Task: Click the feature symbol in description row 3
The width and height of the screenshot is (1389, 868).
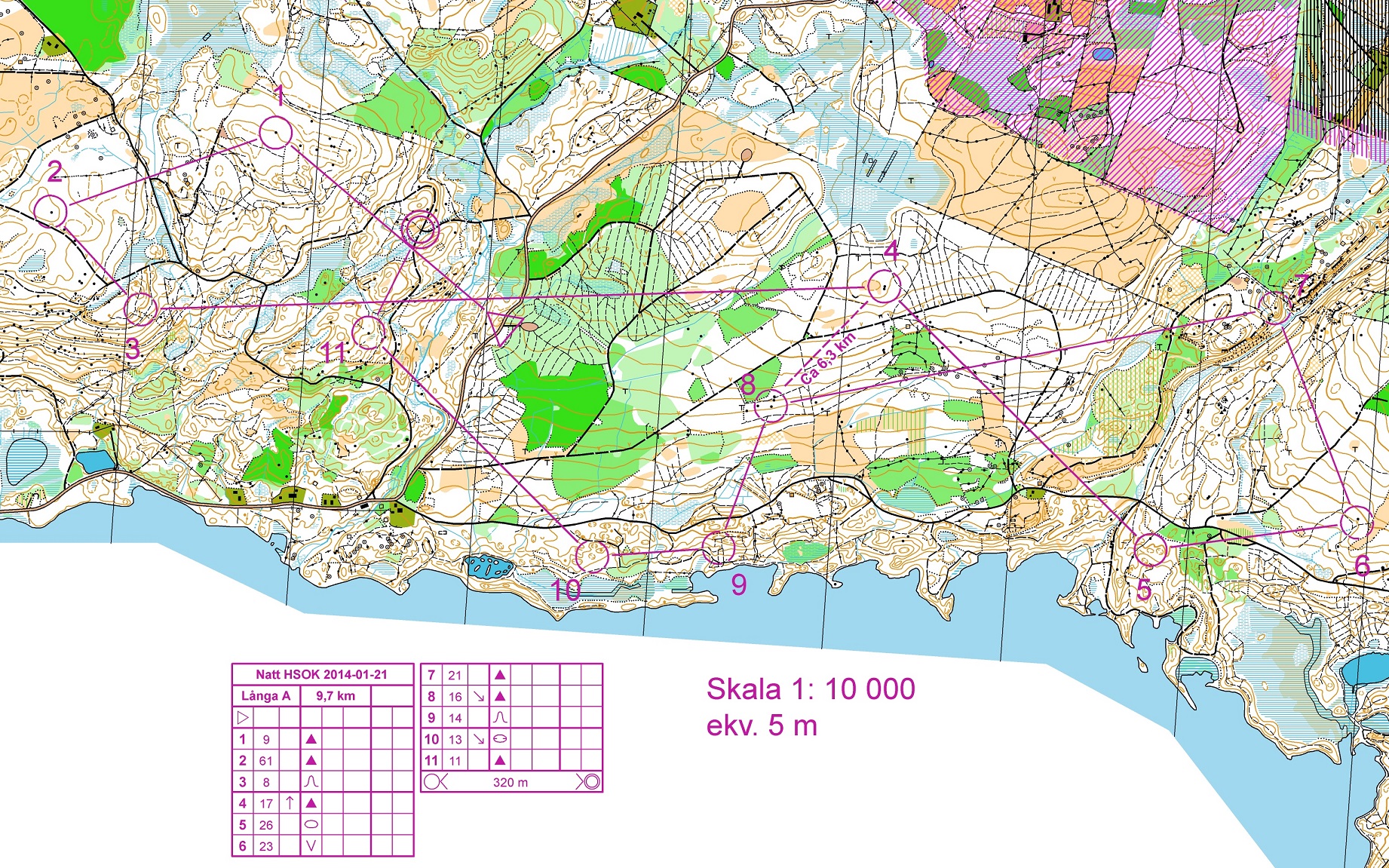Action: 311,782
